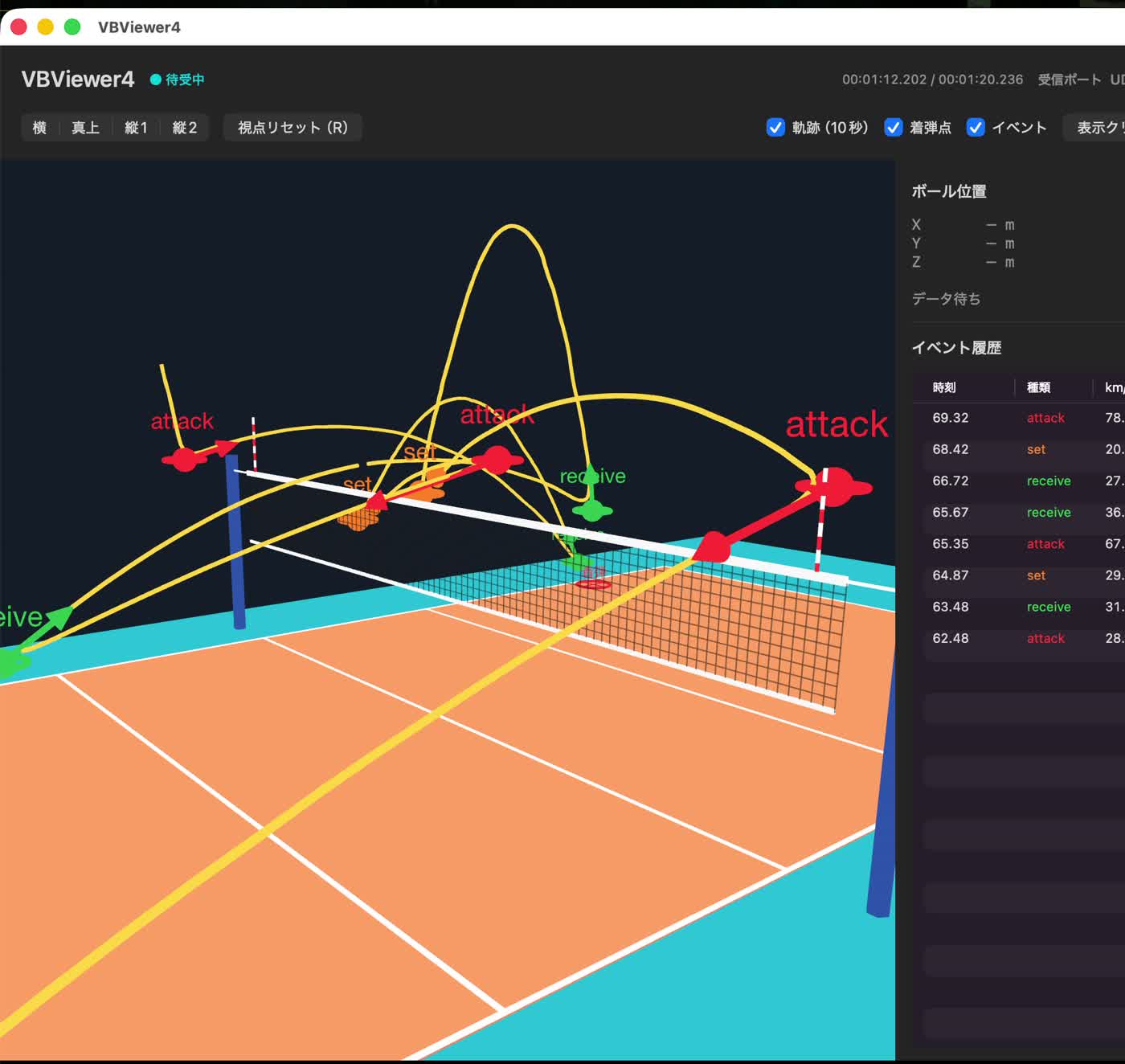Select event row at 66.72 receive
Viewport: 1125px width, 1064px height.
1025,481
